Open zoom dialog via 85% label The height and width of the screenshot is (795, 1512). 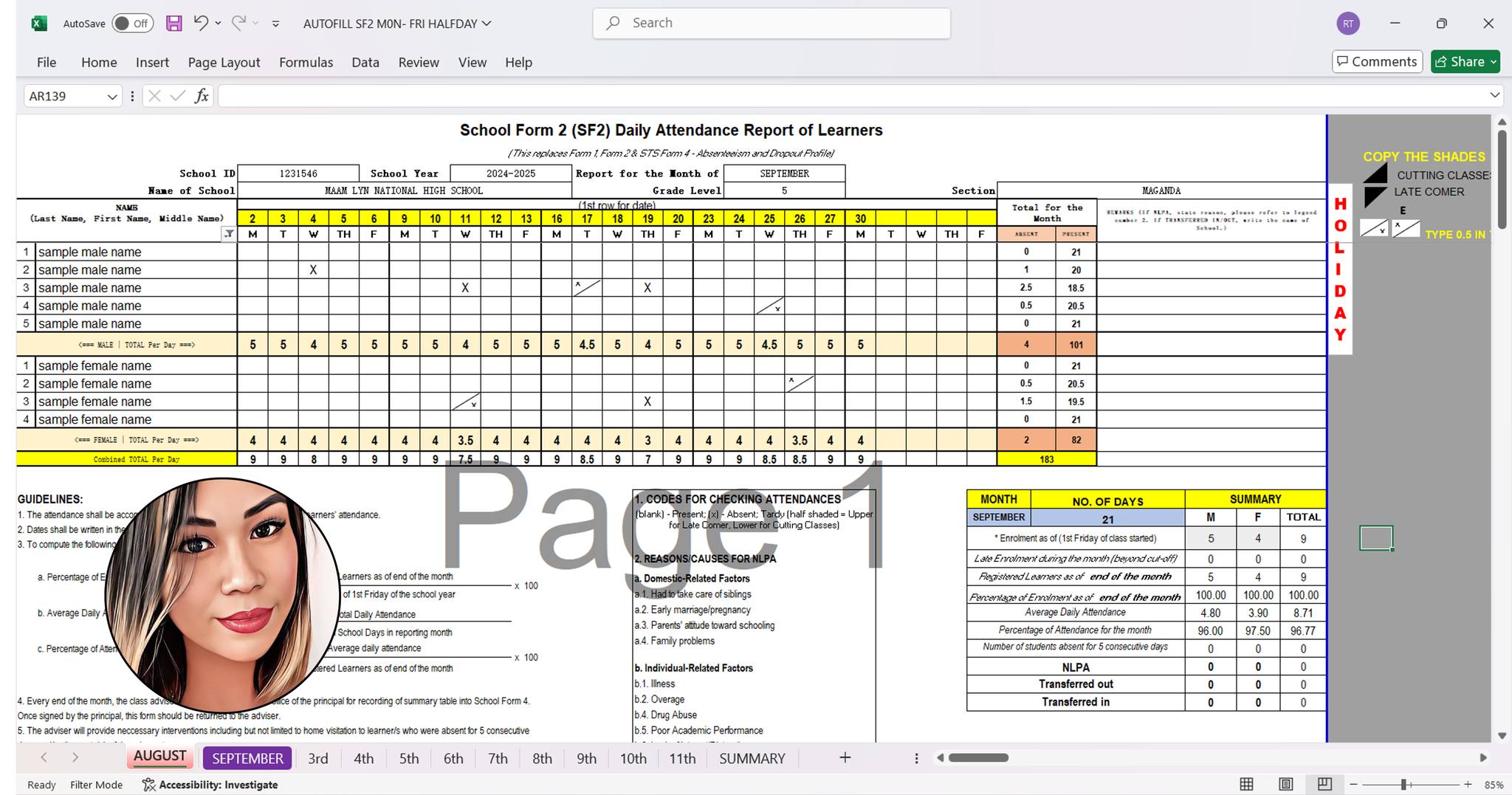1494,785
